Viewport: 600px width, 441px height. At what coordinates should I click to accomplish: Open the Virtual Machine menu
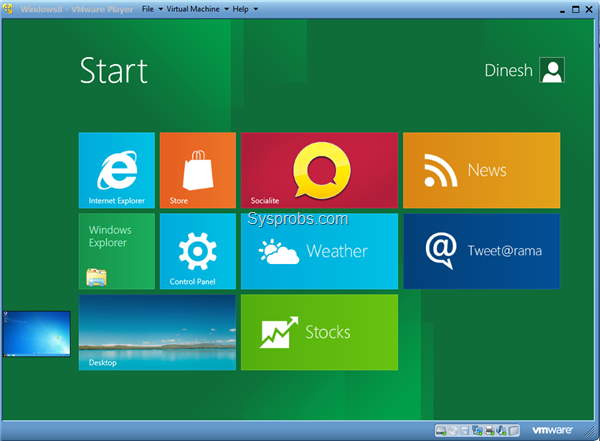point(193,9)
